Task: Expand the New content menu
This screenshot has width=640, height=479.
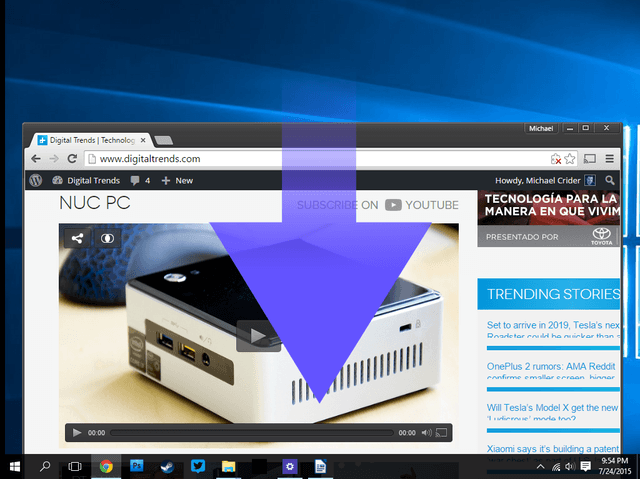Action: pyautogui.click(x=177, y=180)
